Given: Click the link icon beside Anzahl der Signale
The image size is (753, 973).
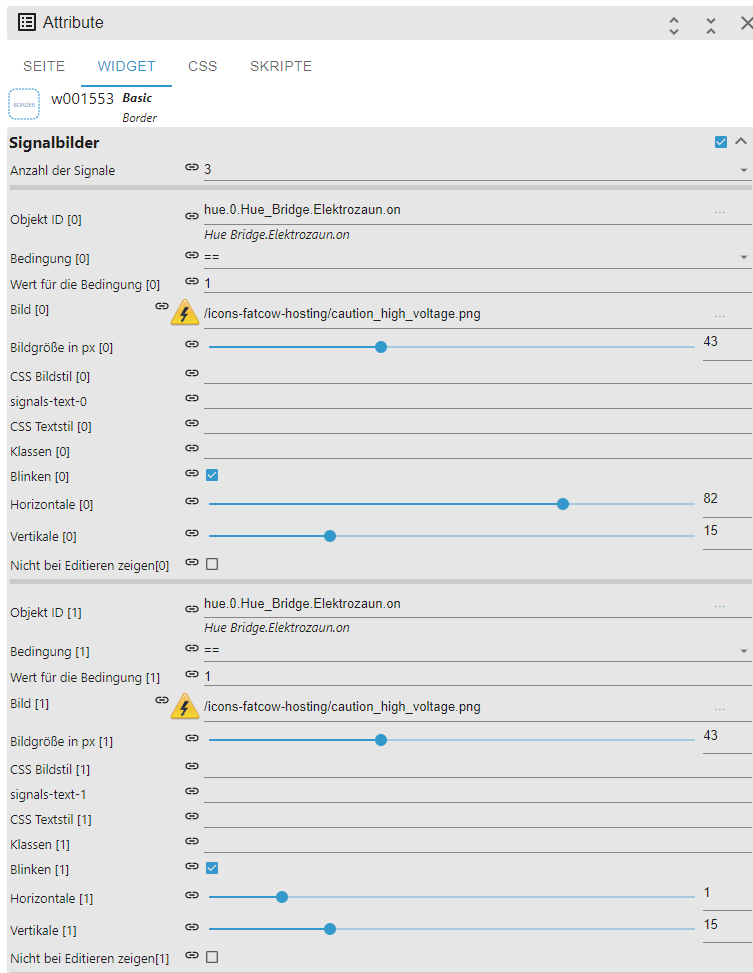Looking at the screenshot, I should pyautogui.click(x=192, y=169).
